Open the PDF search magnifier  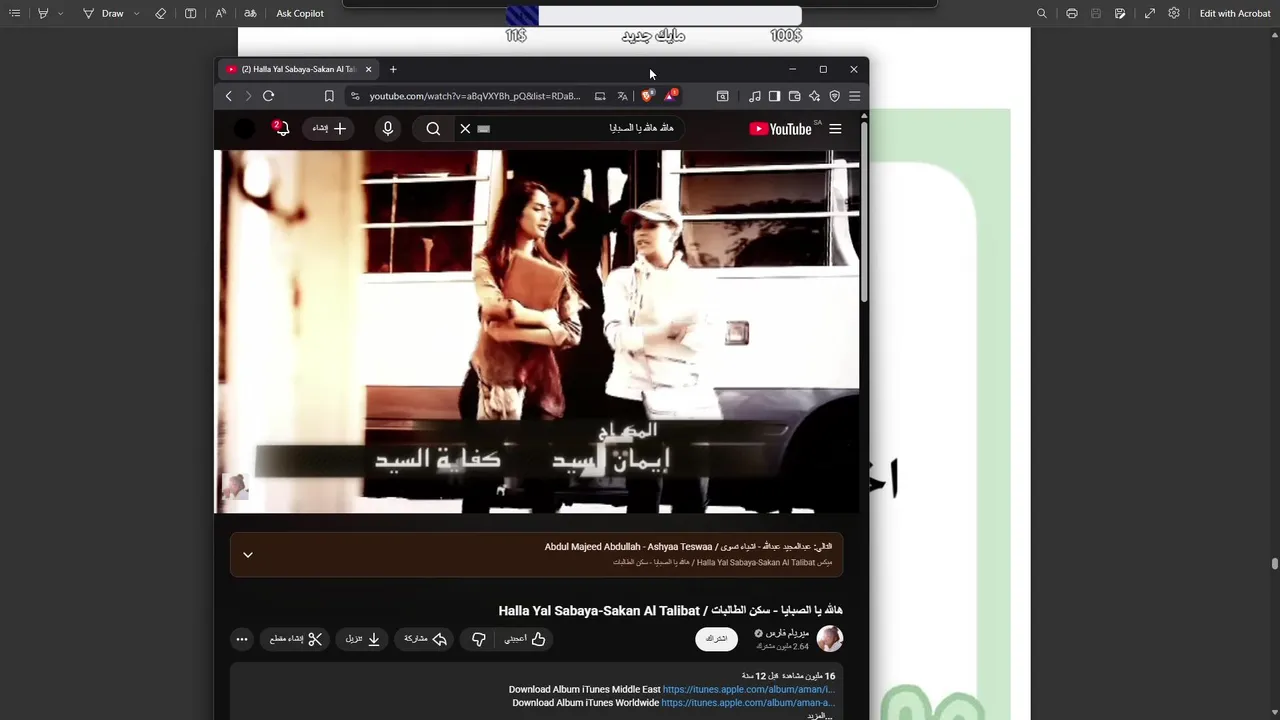[x=1042, y=14]
